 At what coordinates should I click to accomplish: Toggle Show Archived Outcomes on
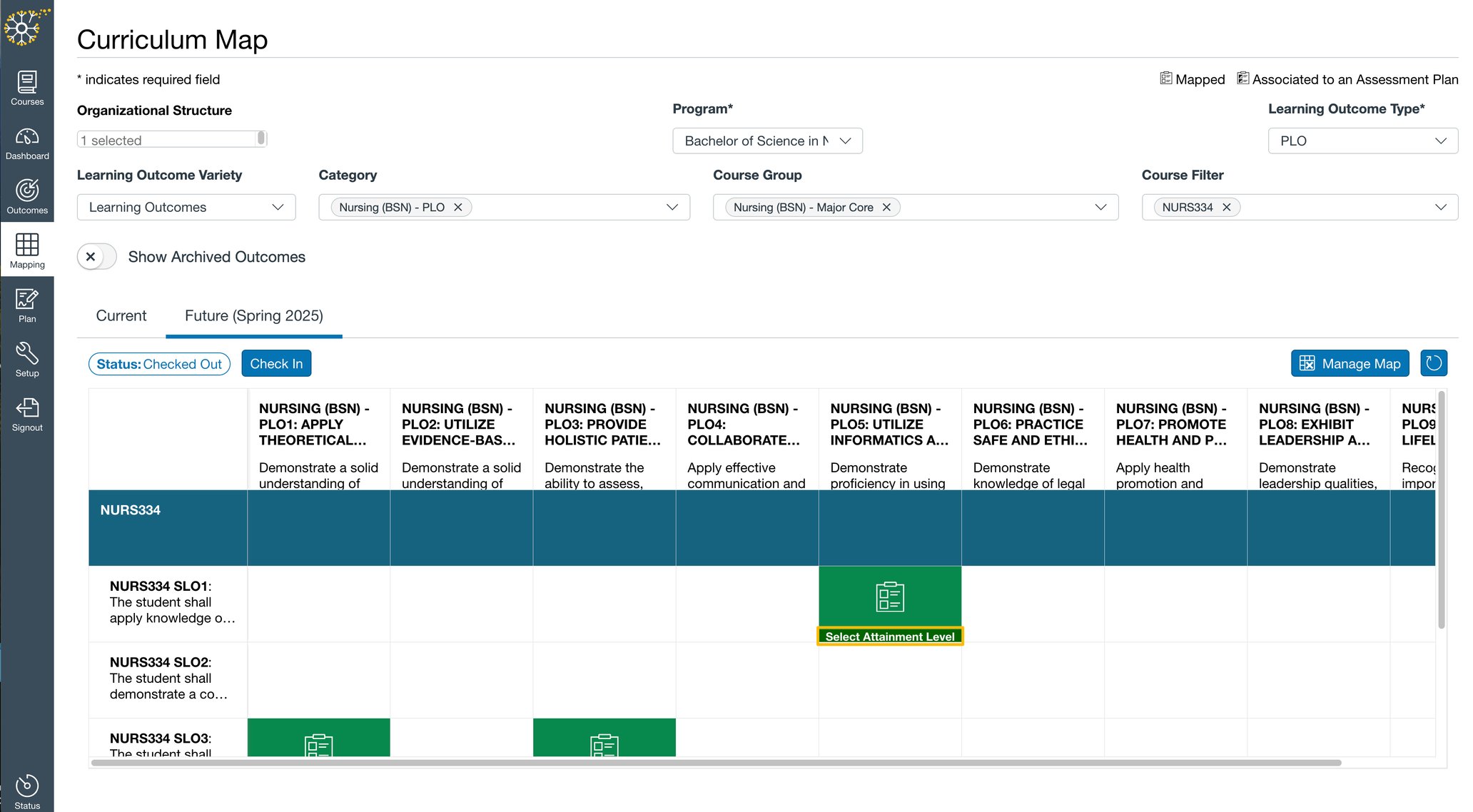[x=96, y=256]
